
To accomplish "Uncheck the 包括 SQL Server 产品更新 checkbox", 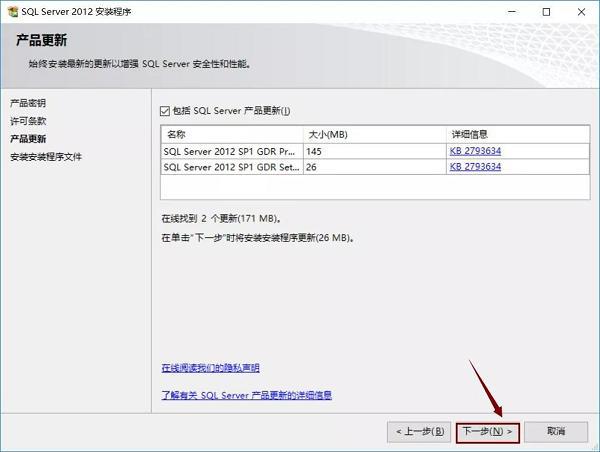I will [x=166, y=111].
